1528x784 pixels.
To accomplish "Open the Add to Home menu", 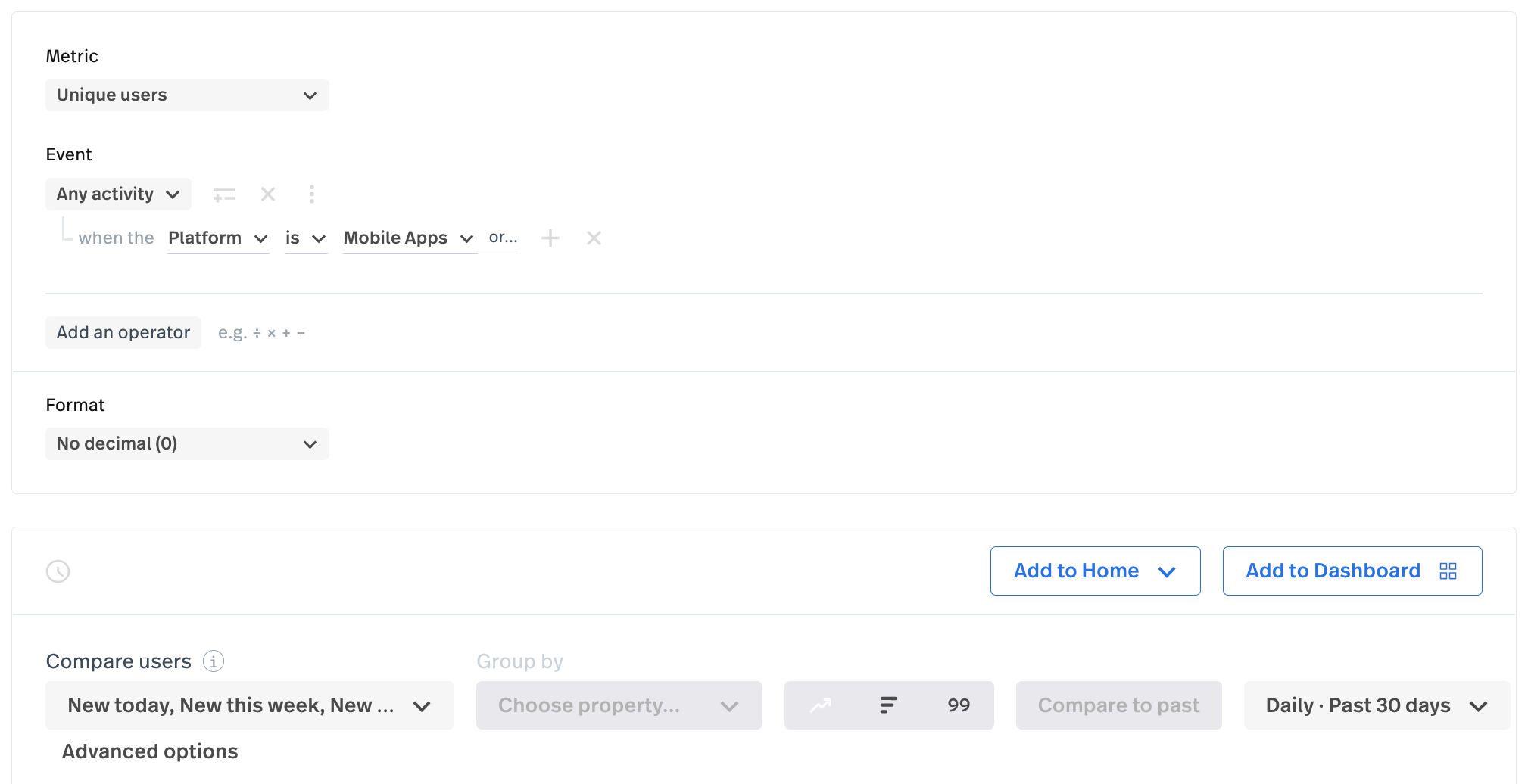I will coord(1095,571).
